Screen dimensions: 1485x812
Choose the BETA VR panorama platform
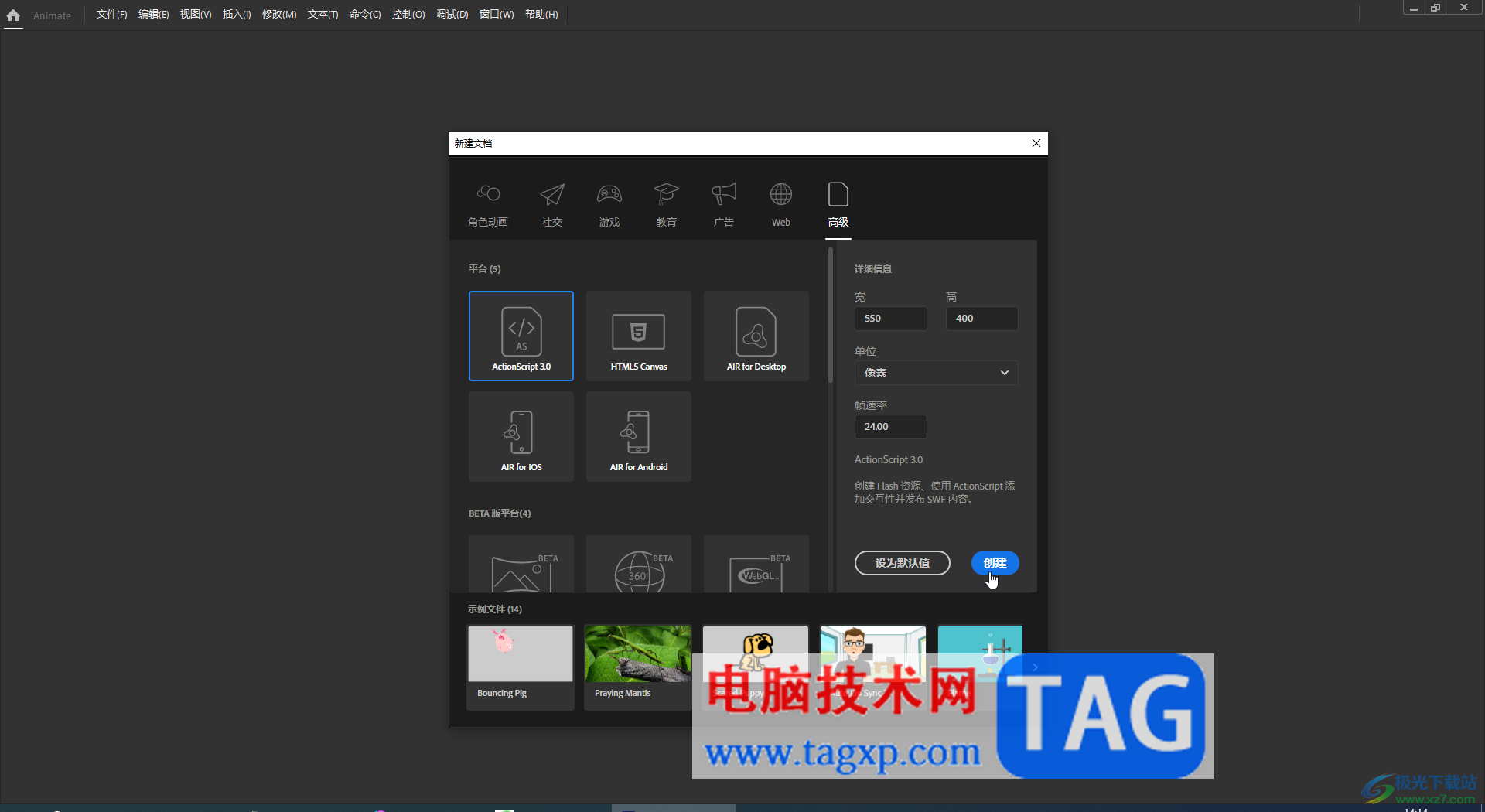(x=521, y=564)
